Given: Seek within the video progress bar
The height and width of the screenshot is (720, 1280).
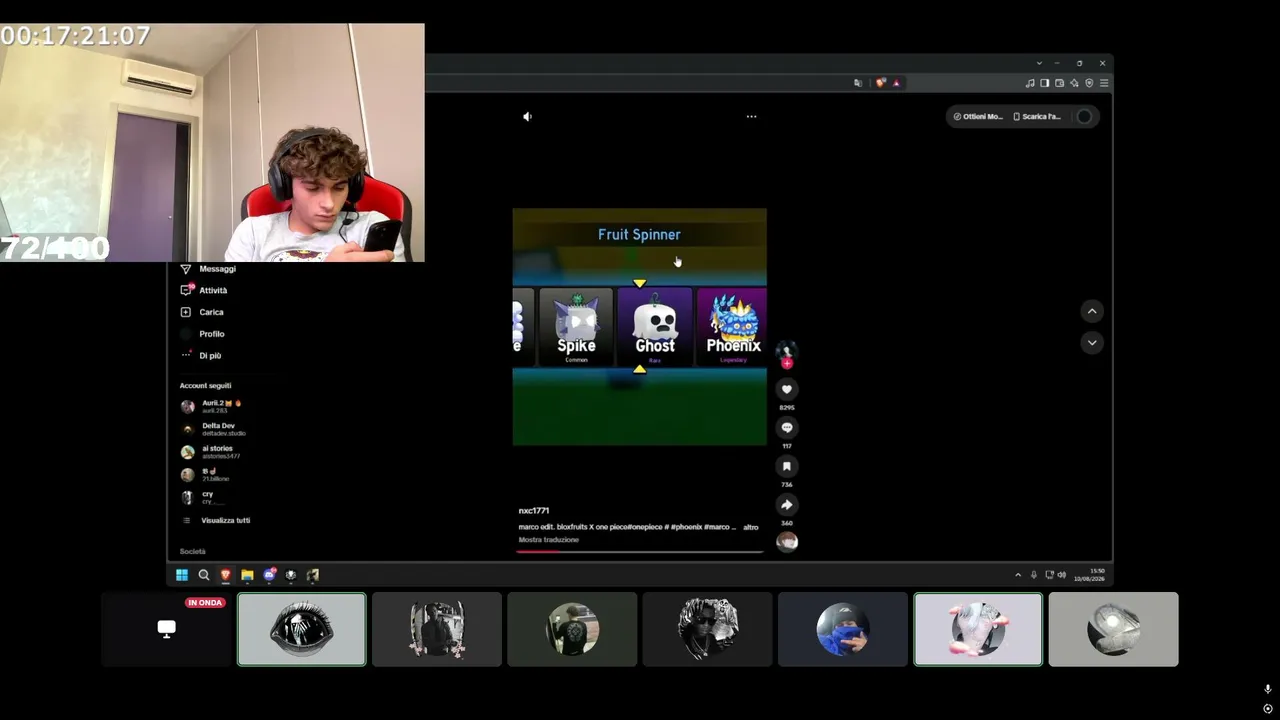Looking at the screenshot, I should [x=640, y=551].
